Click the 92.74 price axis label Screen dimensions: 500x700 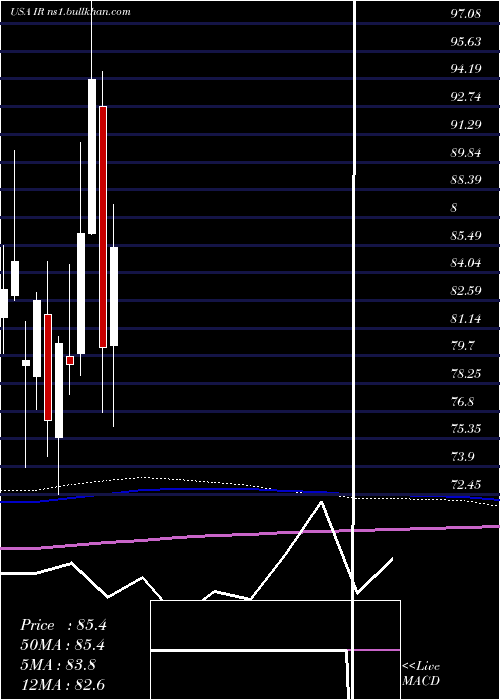pyautogui.click(x=466, y=97)
